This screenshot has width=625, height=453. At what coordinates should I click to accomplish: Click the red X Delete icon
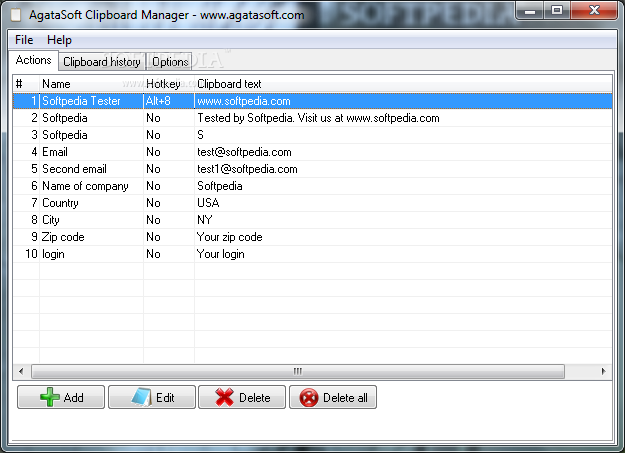[x=224, y=397]
